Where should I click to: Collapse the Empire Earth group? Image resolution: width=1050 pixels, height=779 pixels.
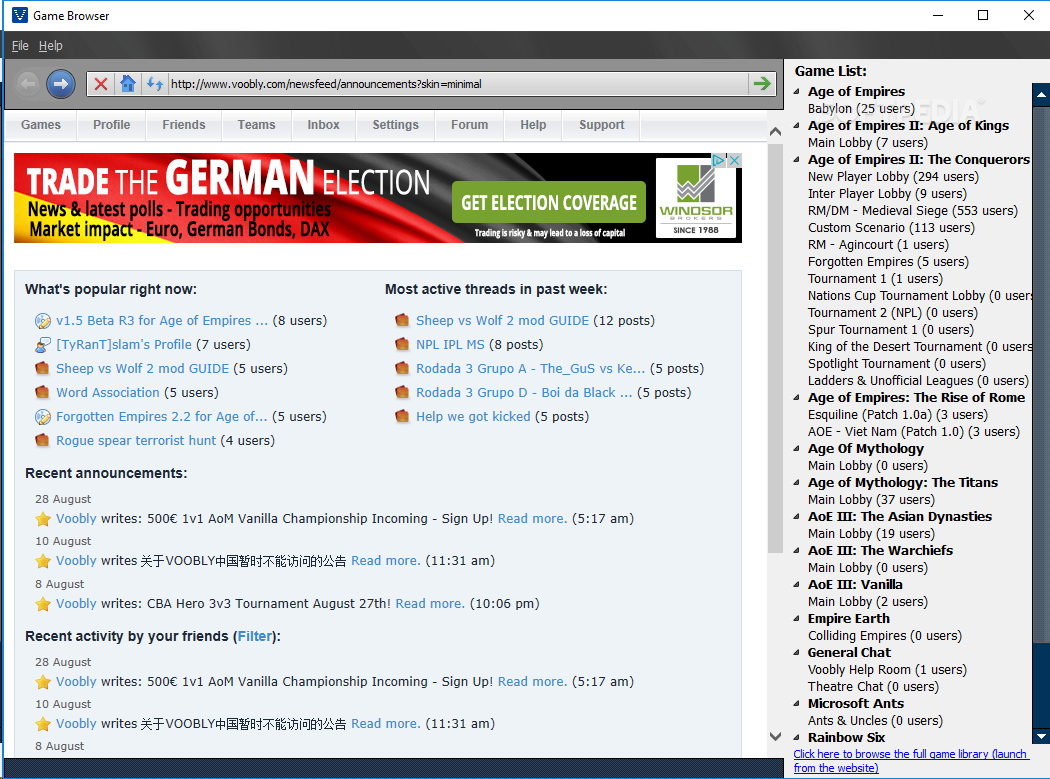[x=797, y=619]
